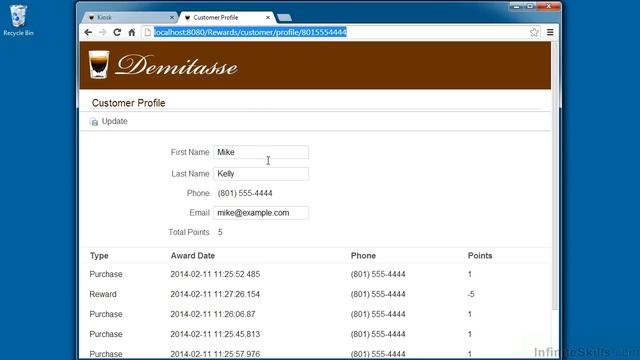Screen dimensions: 640x360
Task: Click the phone number beside Phone label
Action: [245, 193]
